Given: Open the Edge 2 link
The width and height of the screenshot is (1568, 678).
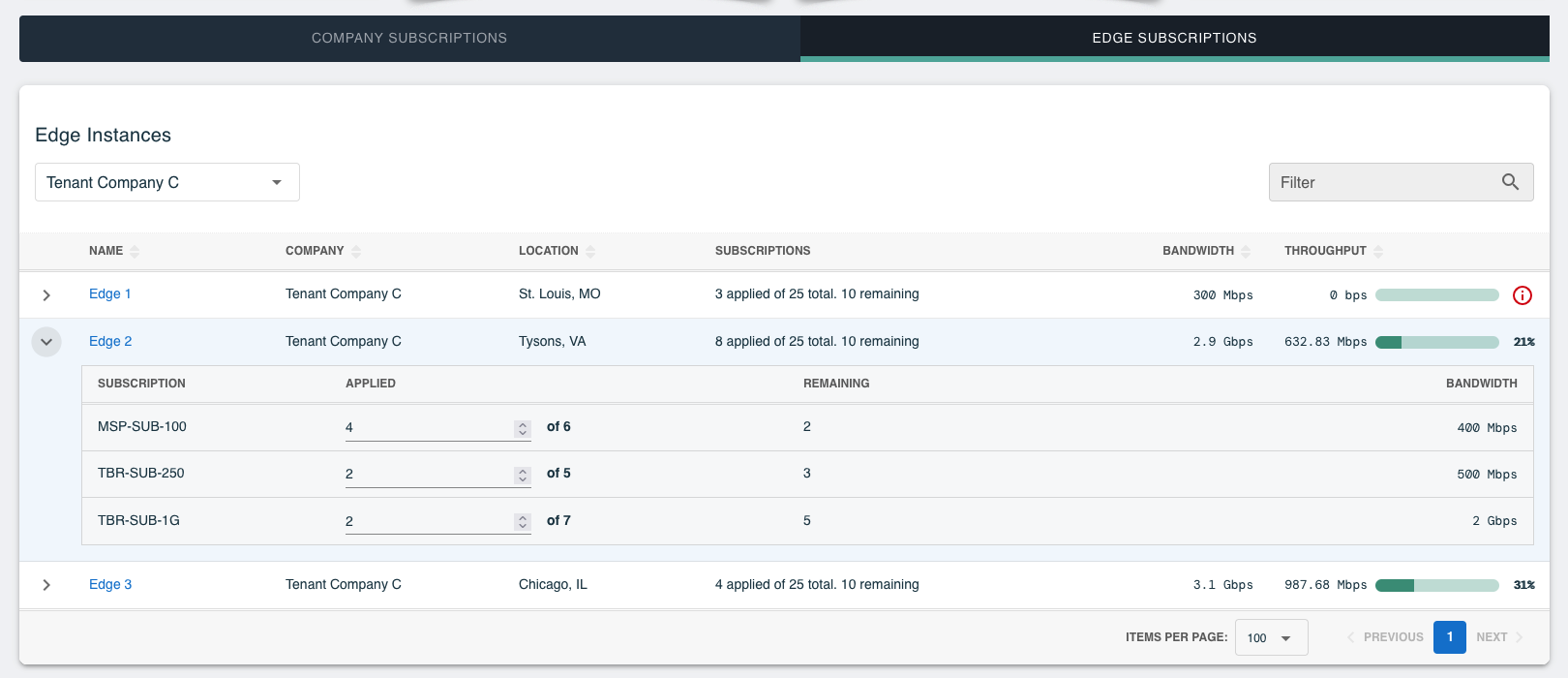Looking at the screenshot, I should (x=110, y=341).
